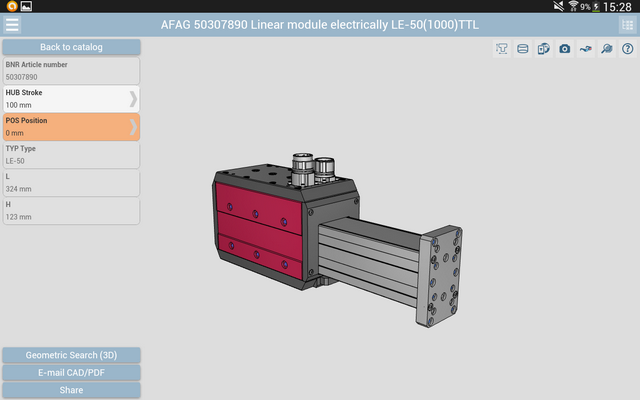Open the multi-device view icon
640x400 pixels.
(x=544, y=48)
